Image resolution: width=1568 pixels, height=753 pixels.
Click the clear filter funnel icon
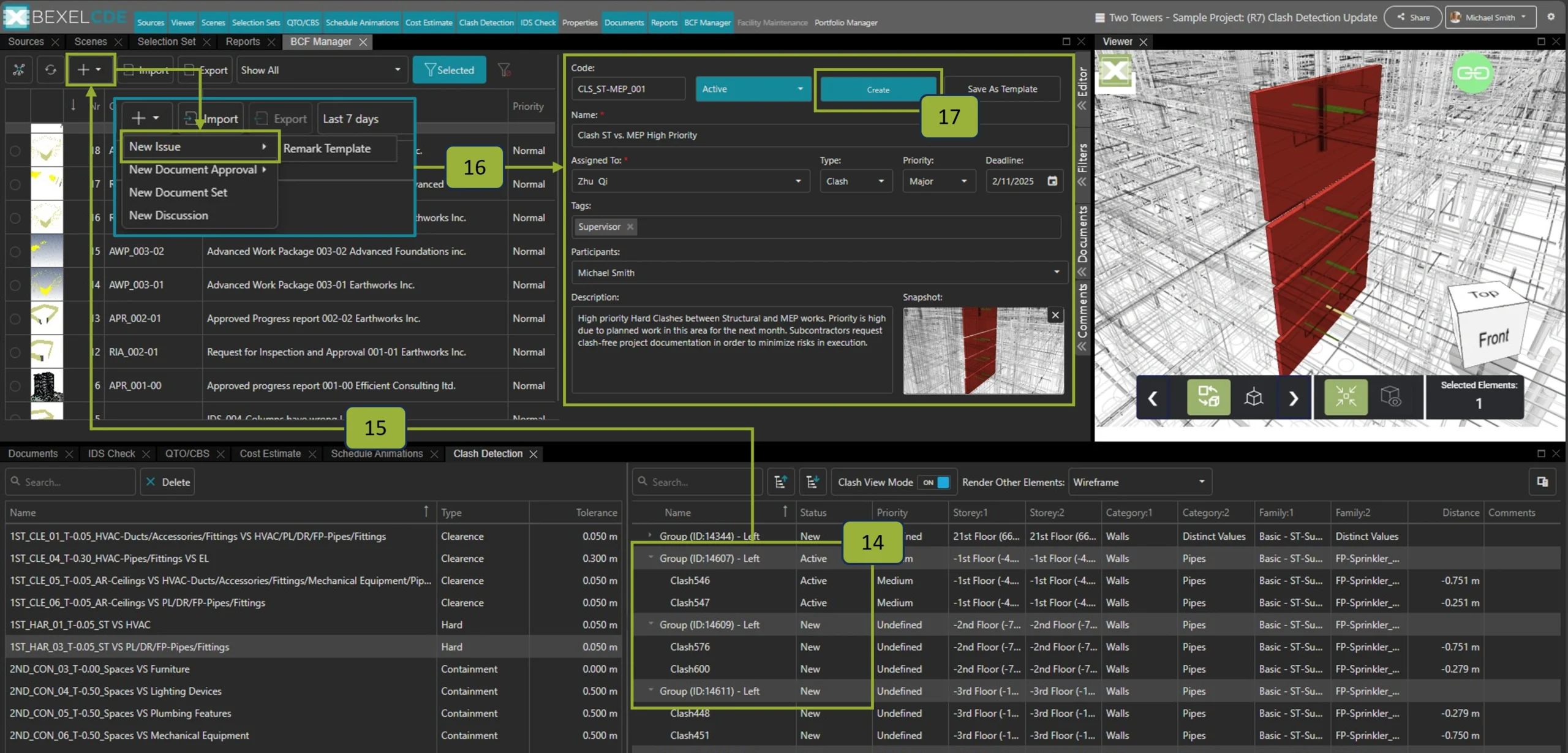point(504,70)
